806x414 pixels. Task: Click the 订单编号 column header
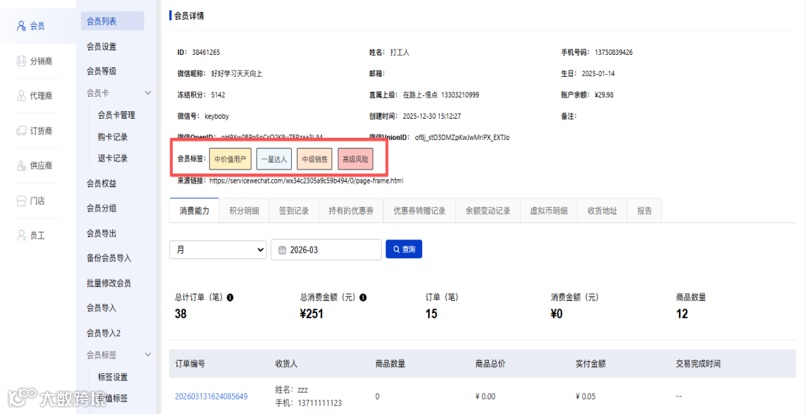pos(190,364)
